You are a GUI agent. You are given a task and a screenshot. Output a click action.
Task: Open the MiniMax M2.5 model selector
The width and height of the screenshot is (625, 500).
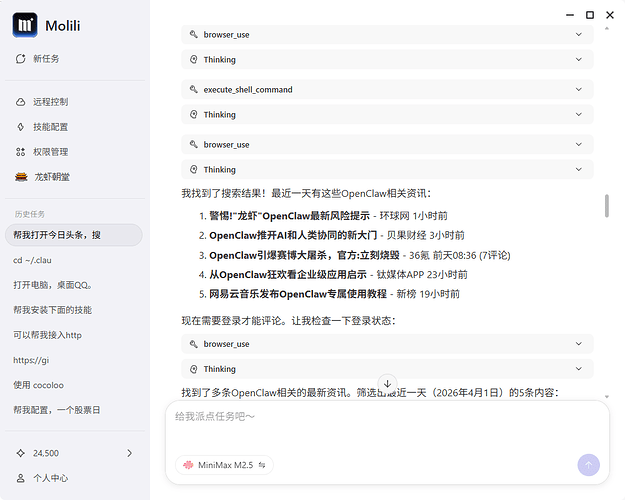pos(224,465)
